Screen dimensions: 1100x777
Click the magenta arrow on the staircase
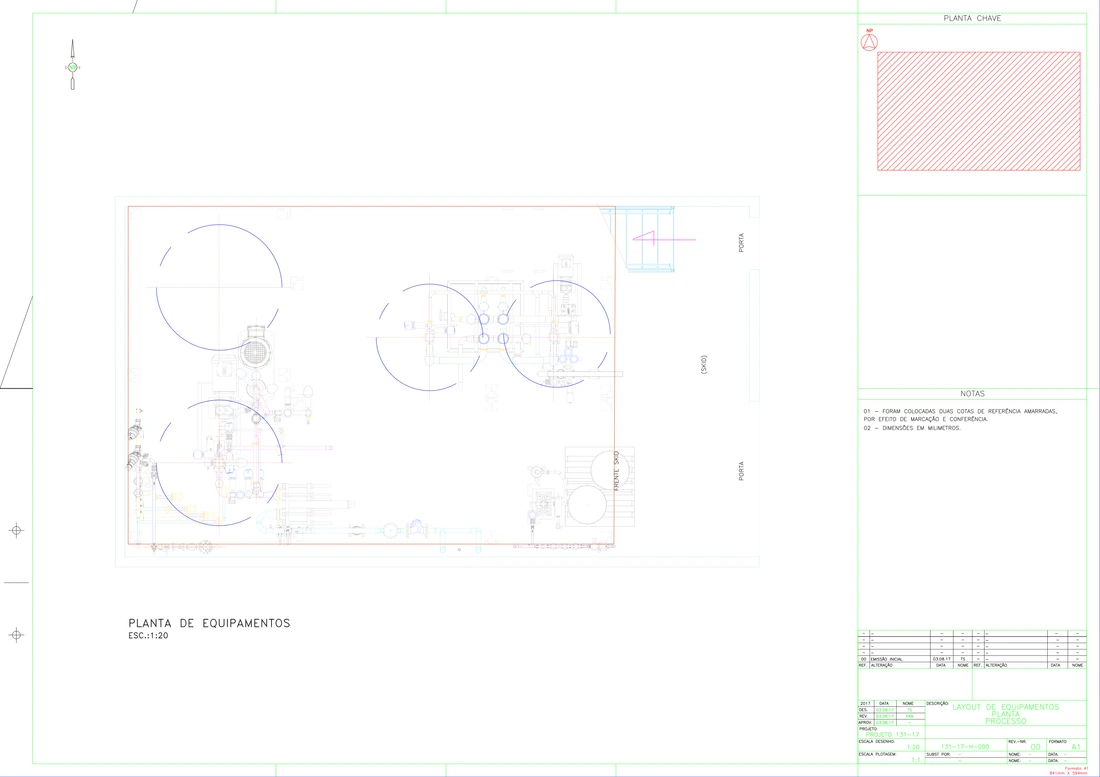[x=664, y=238]
